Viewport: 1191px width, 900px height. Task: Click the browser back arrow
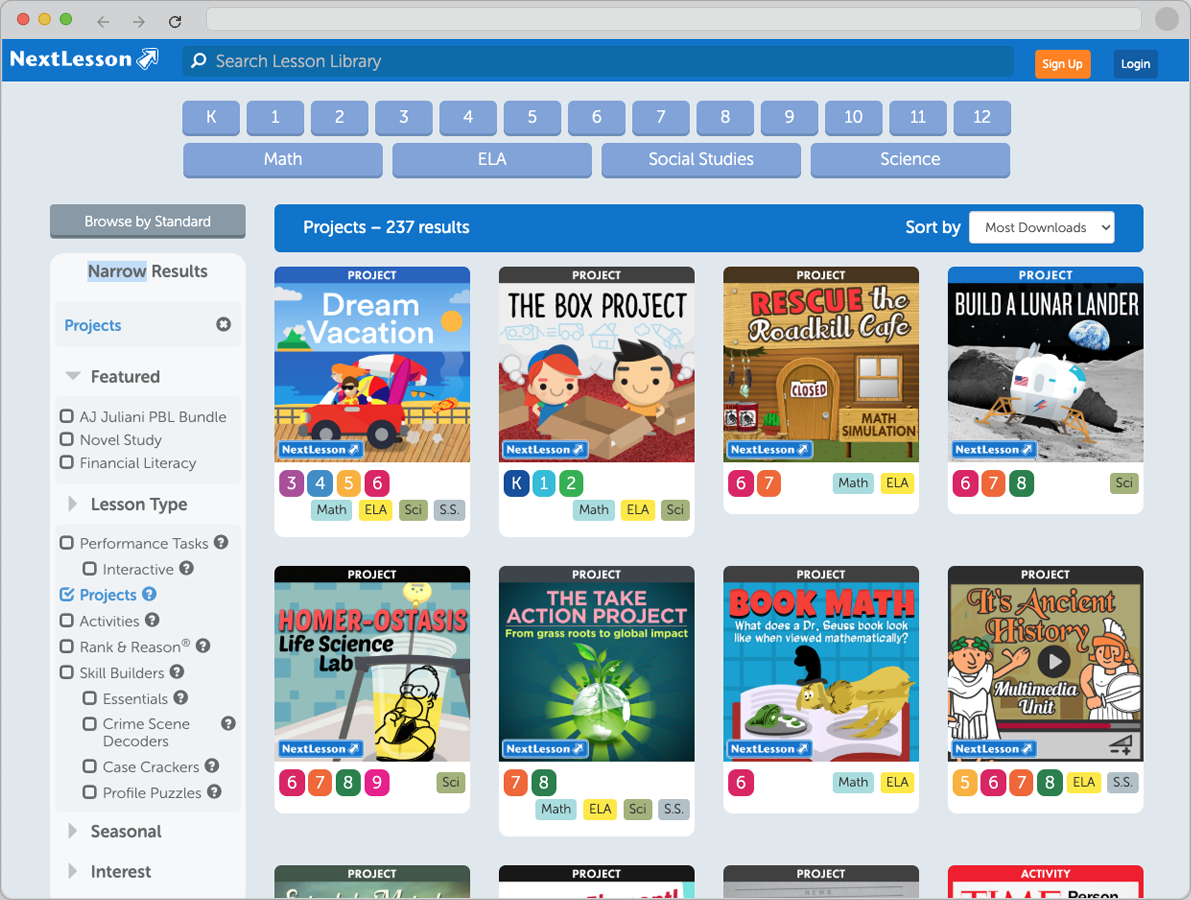point(103,21)
